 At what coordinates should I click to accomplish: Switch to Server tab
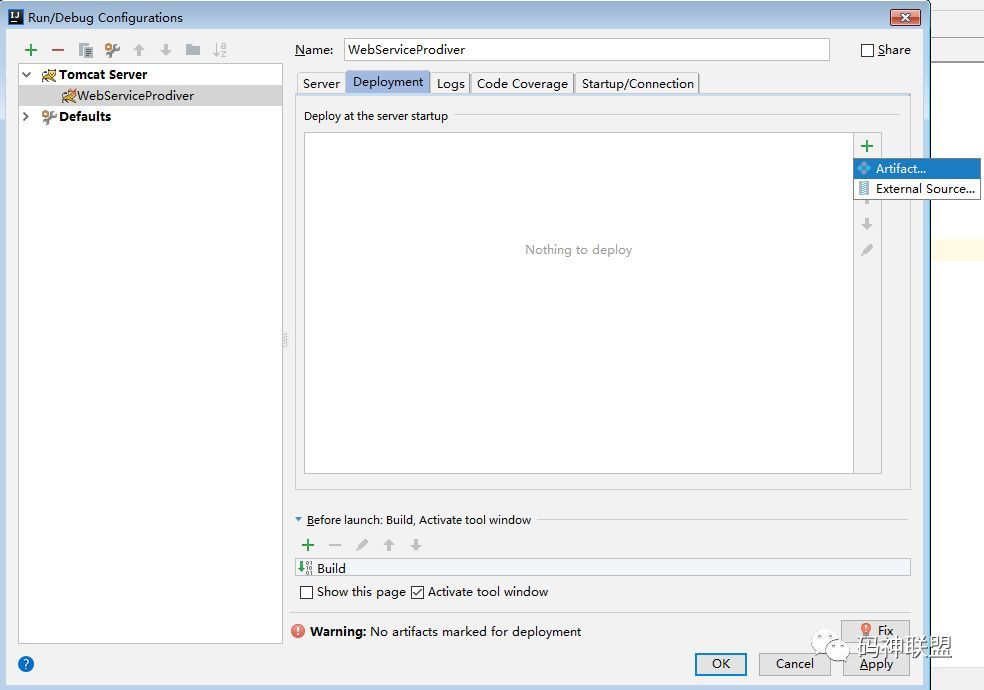(x=321, y=83)
